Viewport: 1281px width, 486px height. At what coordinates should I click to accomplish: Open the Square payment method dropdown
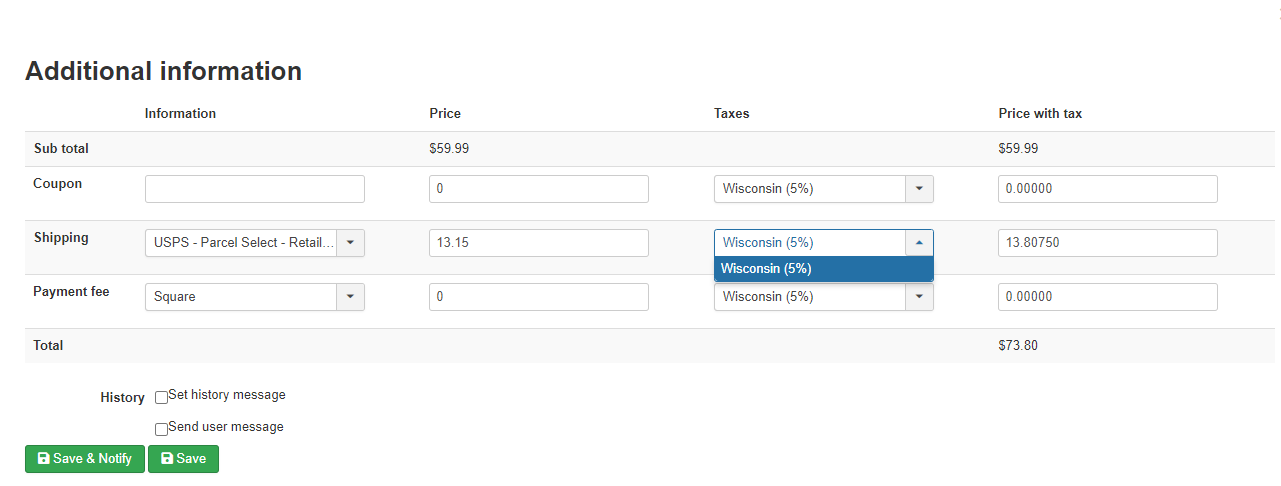pos(350,297)
